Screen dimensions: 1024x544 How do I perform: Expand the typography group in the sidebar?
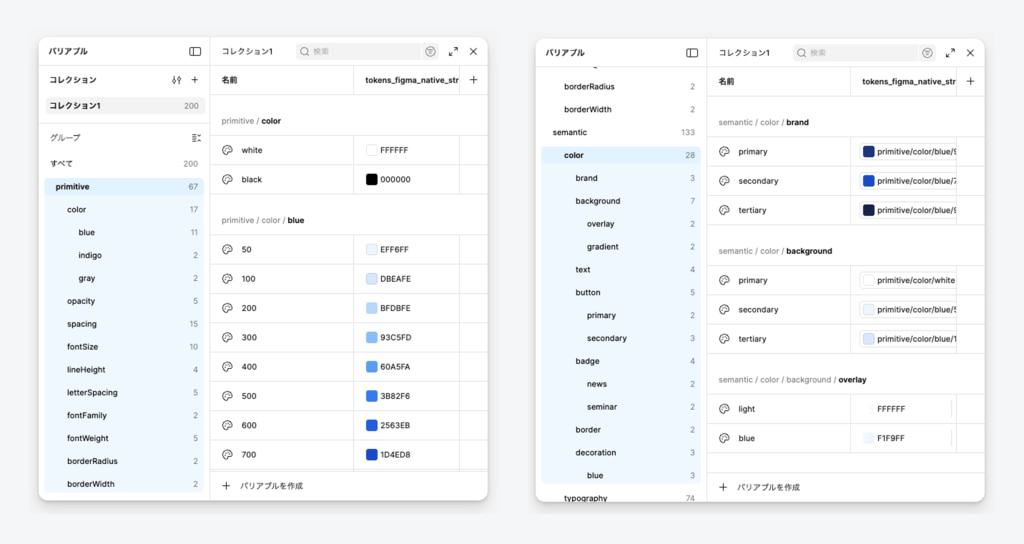[x=585, y=498]
